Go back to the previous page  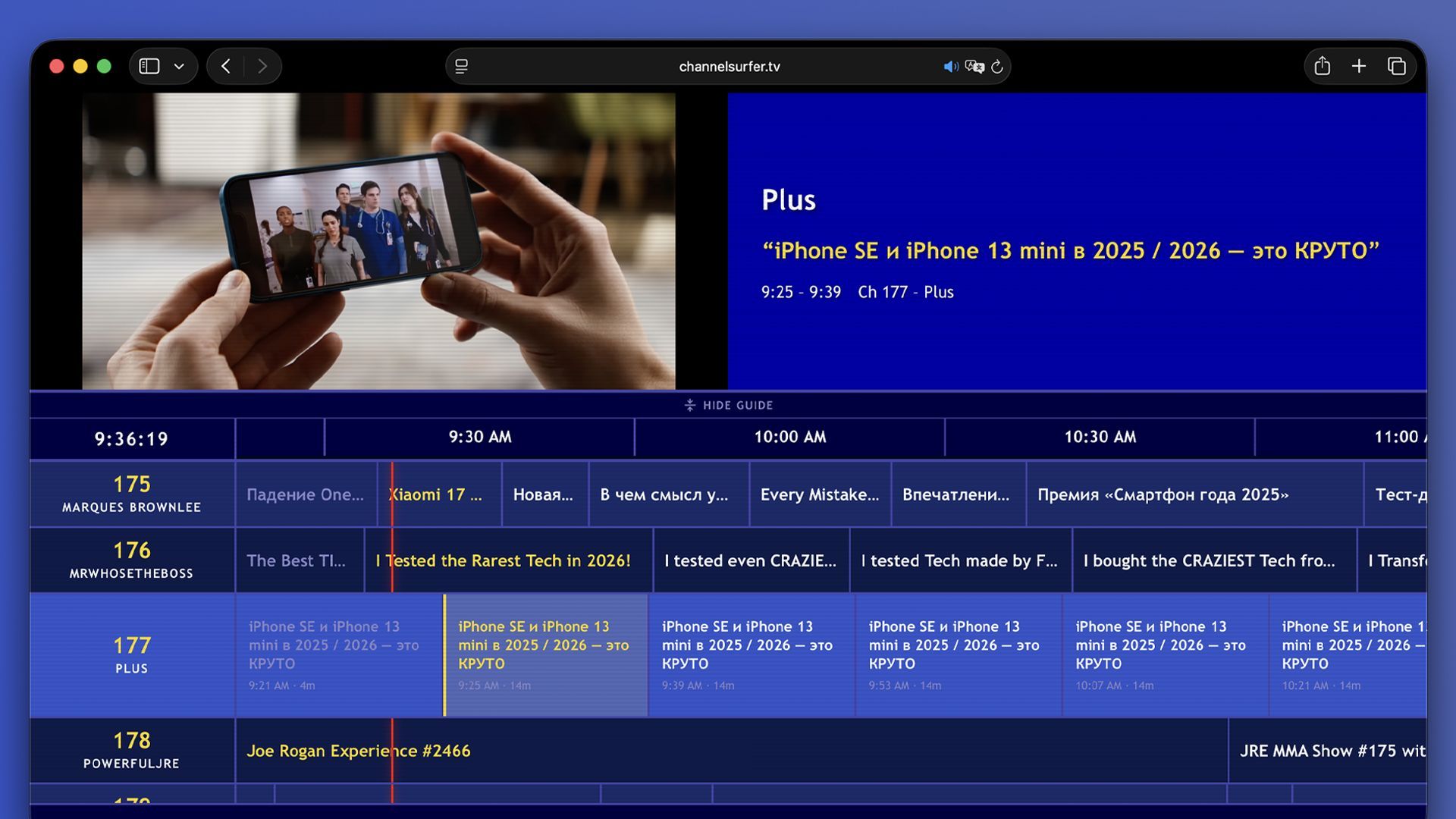pyautogui.click(x=226, y=67)
